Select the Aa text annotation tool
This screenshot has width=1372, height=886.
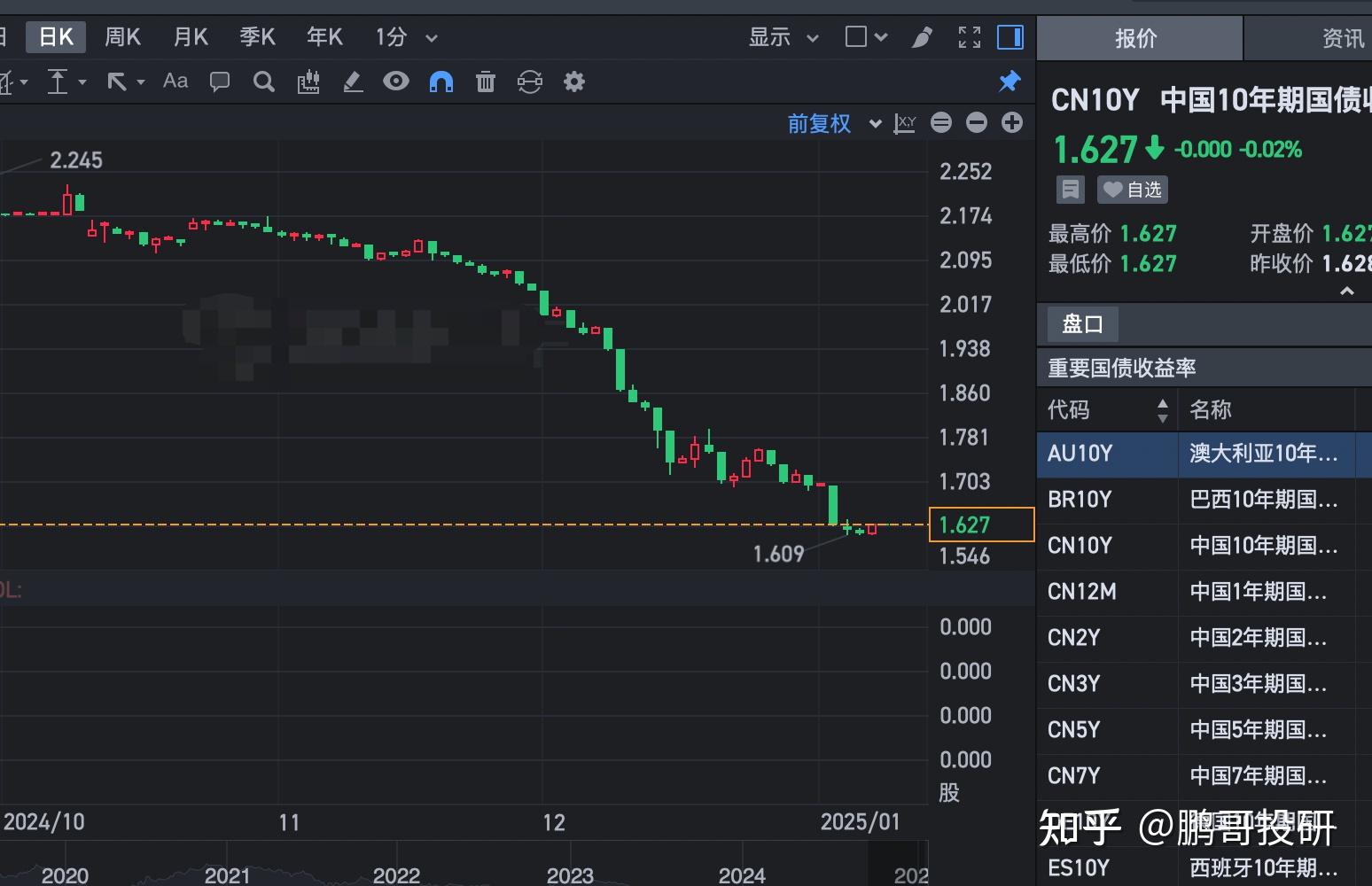[x=175, y=82]
